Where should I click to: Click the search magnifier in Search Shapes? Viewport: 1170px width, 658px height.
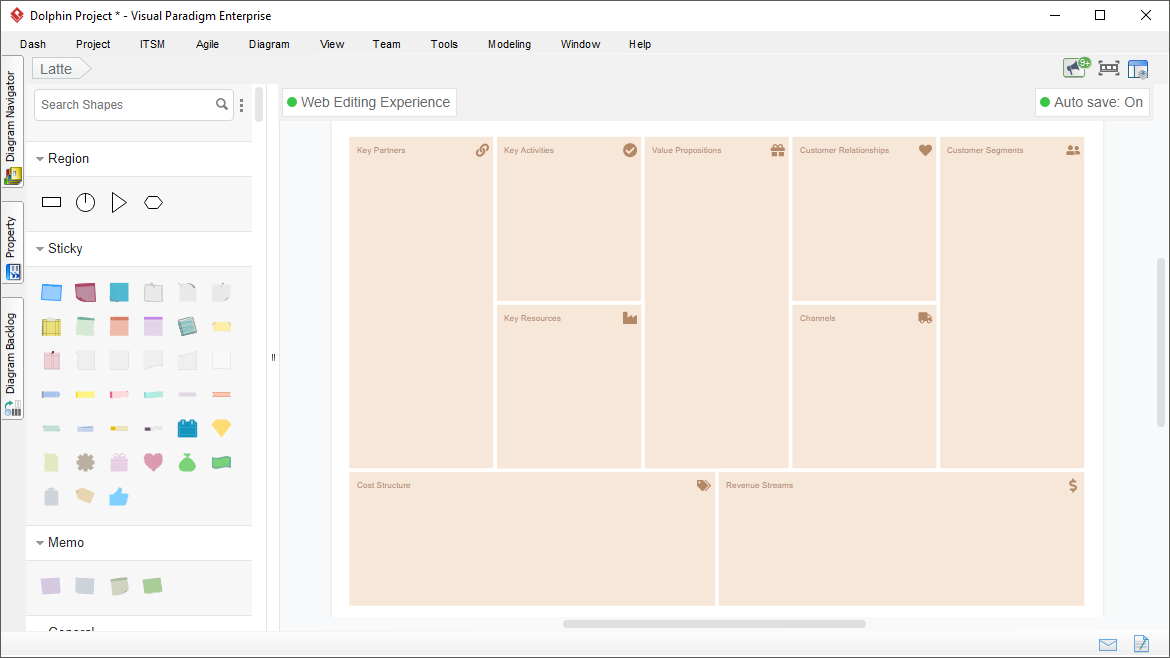pyautogui.click(x=222, y=104)
